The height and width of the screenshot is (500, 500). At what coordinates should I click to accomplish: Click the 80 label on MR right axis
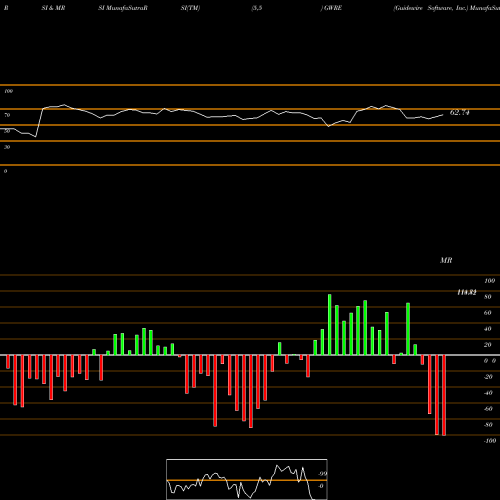click(x=487, y=297)
